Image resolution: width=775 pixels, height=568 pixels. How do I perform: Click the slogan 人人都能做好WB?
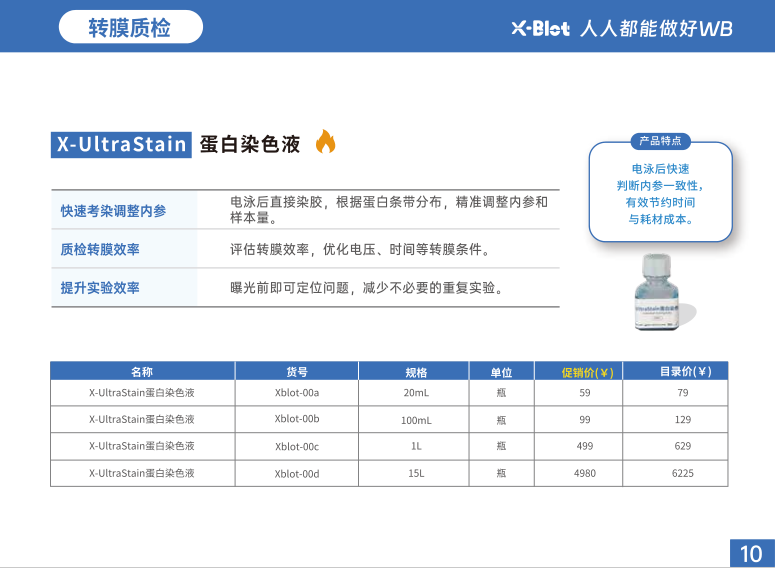656,29
